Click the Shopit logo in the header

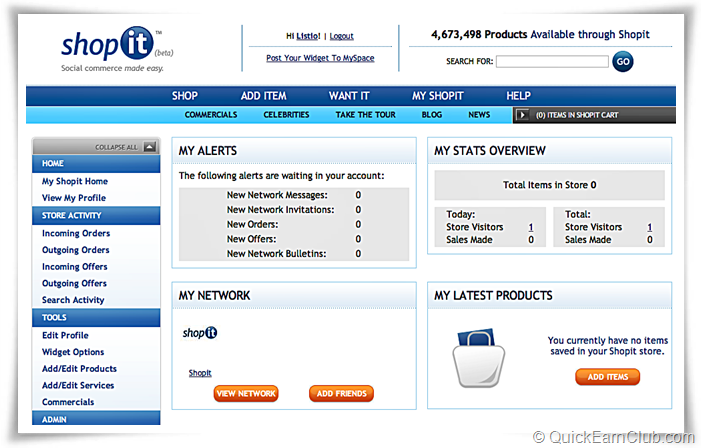tap(117, 49)
